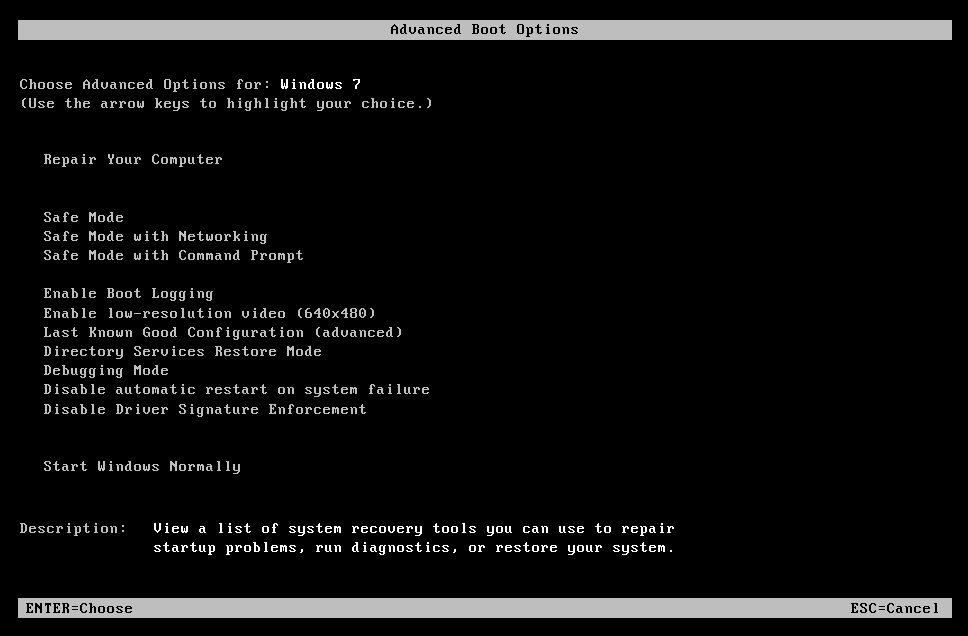Select Start Windows Normally

pyautogui.click(x=142, y=466)
